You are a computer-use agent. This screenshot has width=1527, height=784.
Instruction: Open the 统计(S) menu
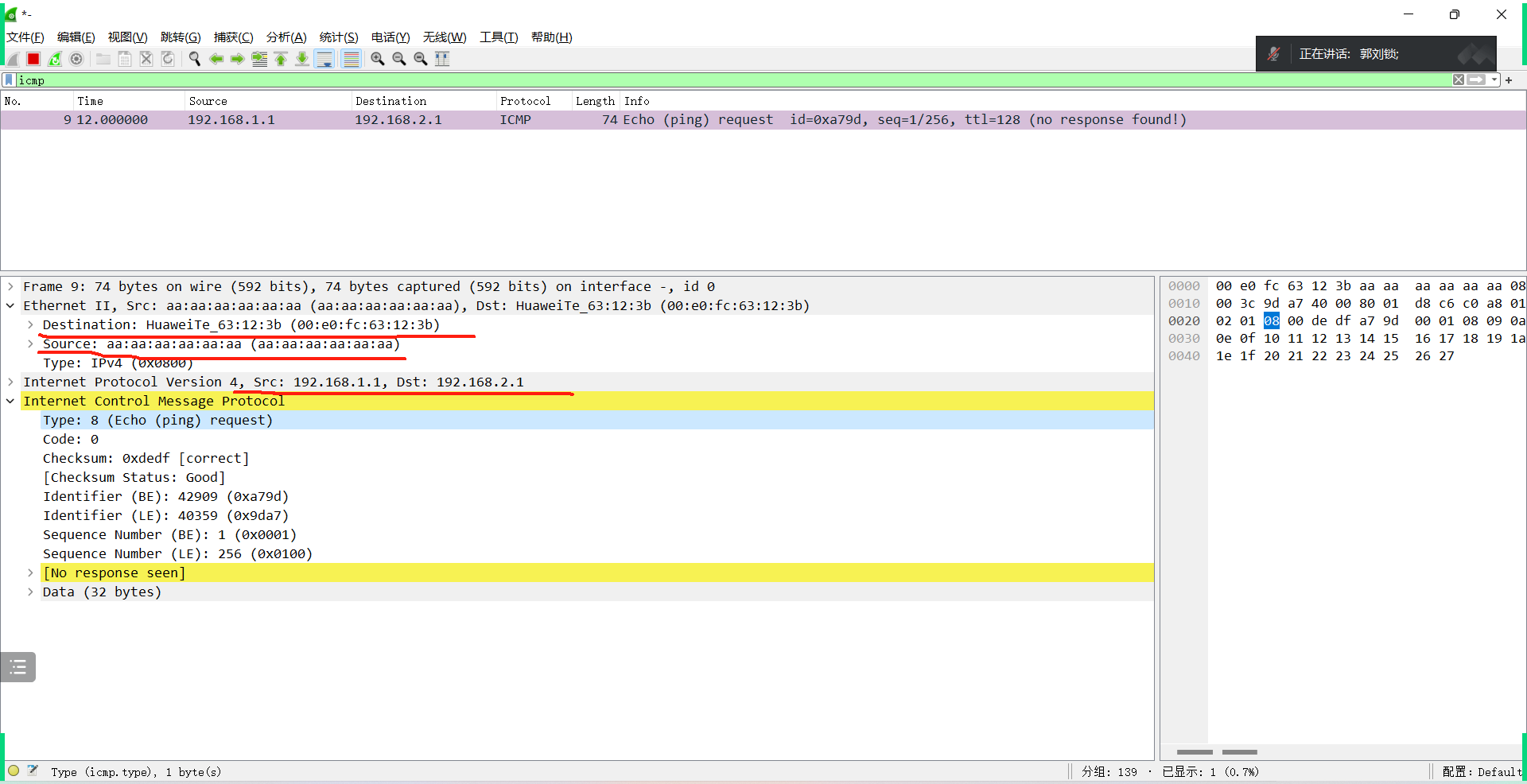click(339, 37)
